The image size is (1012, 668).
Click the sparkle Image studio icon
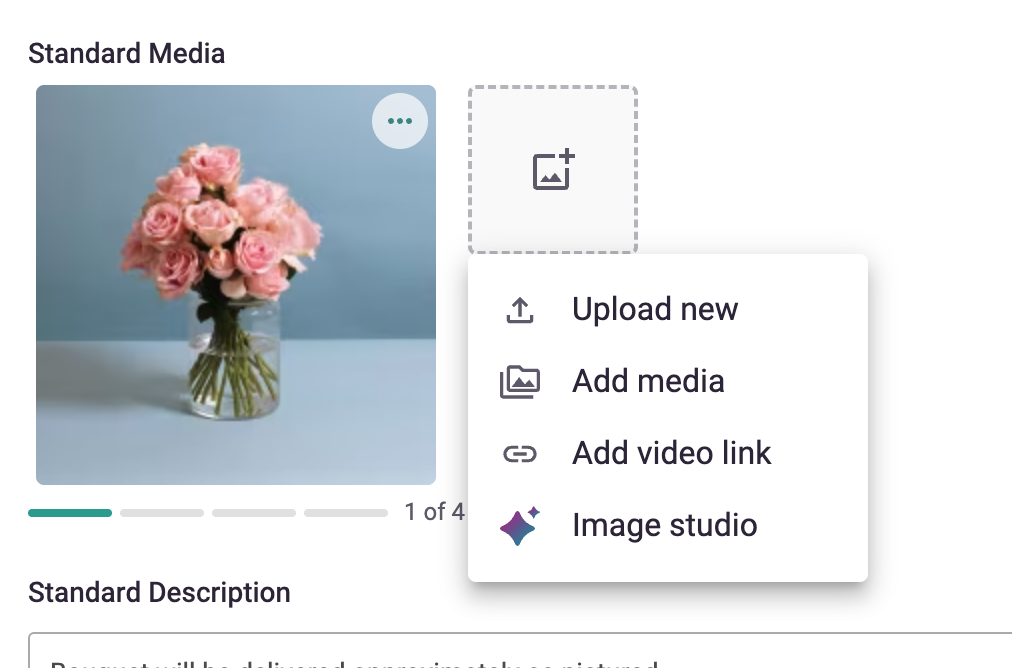click(520, 526)
